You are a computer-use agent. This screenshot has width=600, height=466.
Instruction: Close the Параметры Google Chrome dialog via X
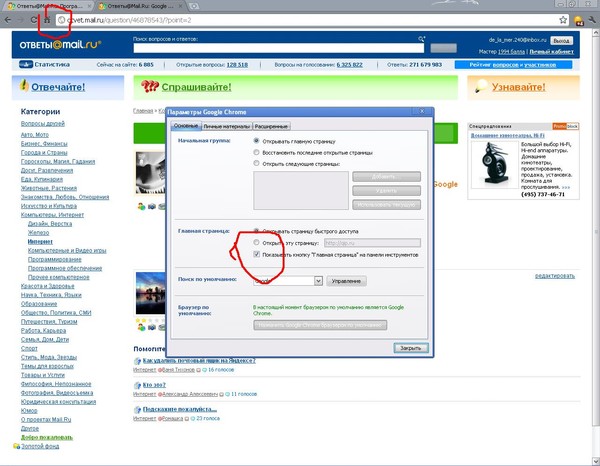422,111
